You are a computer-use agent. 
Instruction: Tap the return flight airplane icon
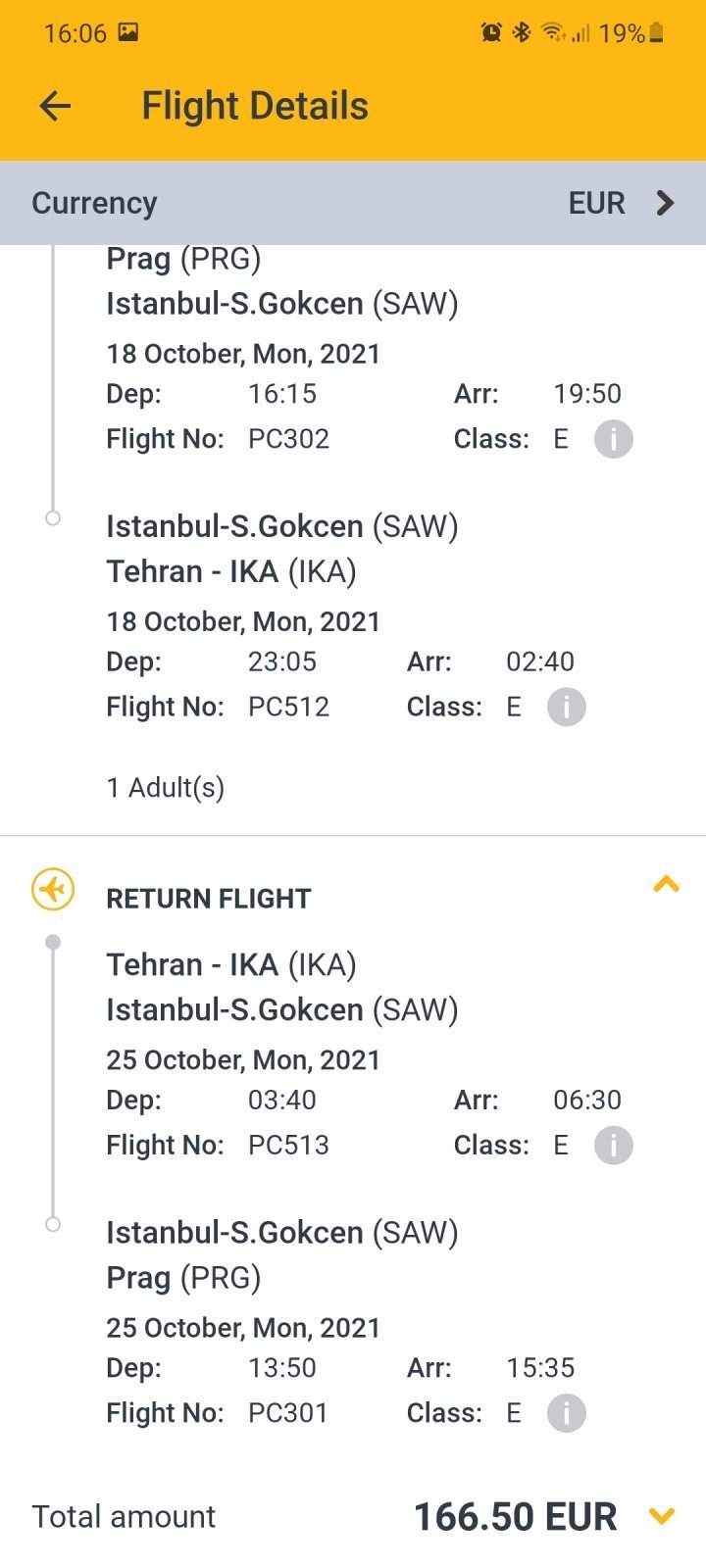(53, 890)
